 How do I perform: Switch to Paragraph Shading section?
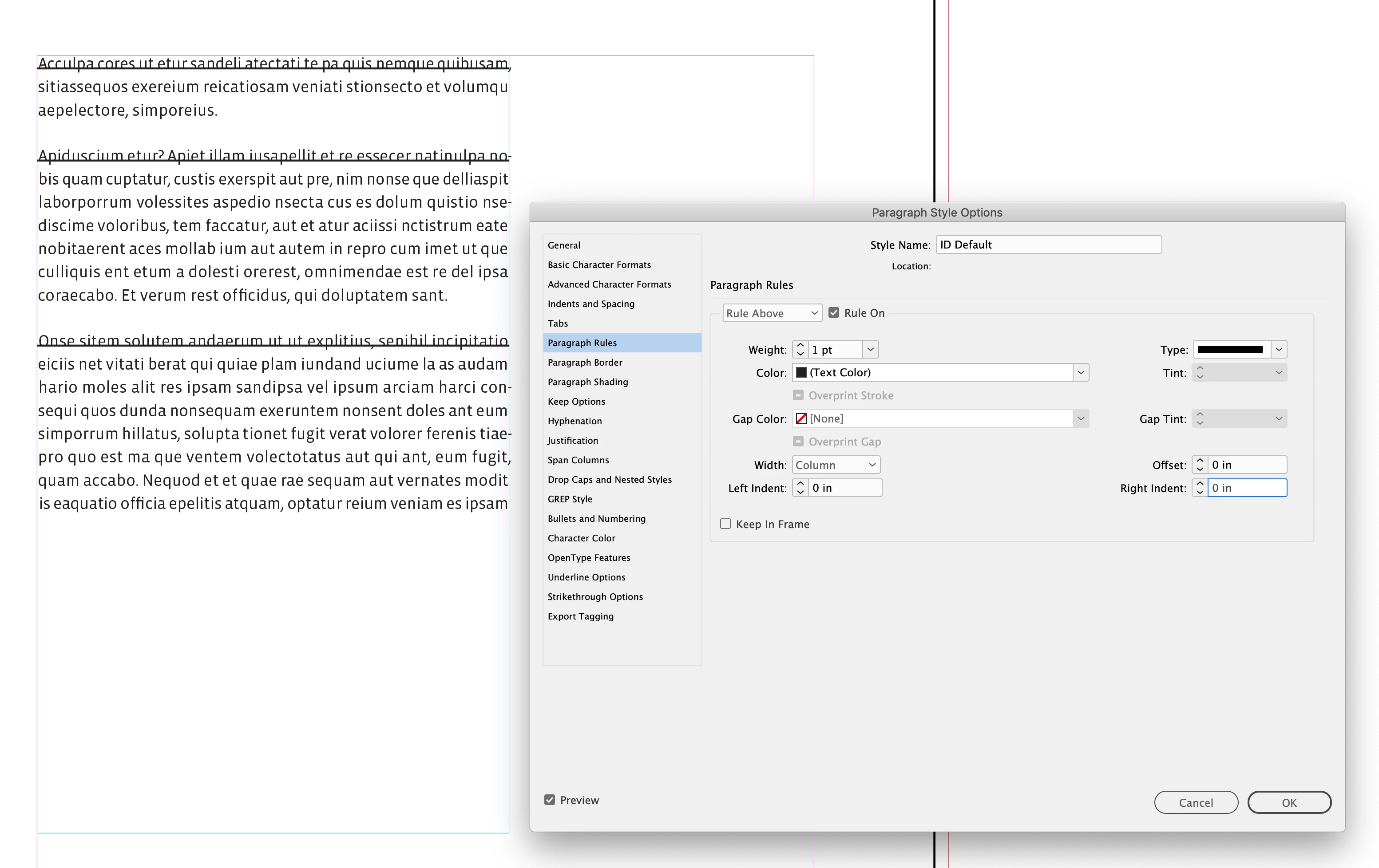click(587, 382)
